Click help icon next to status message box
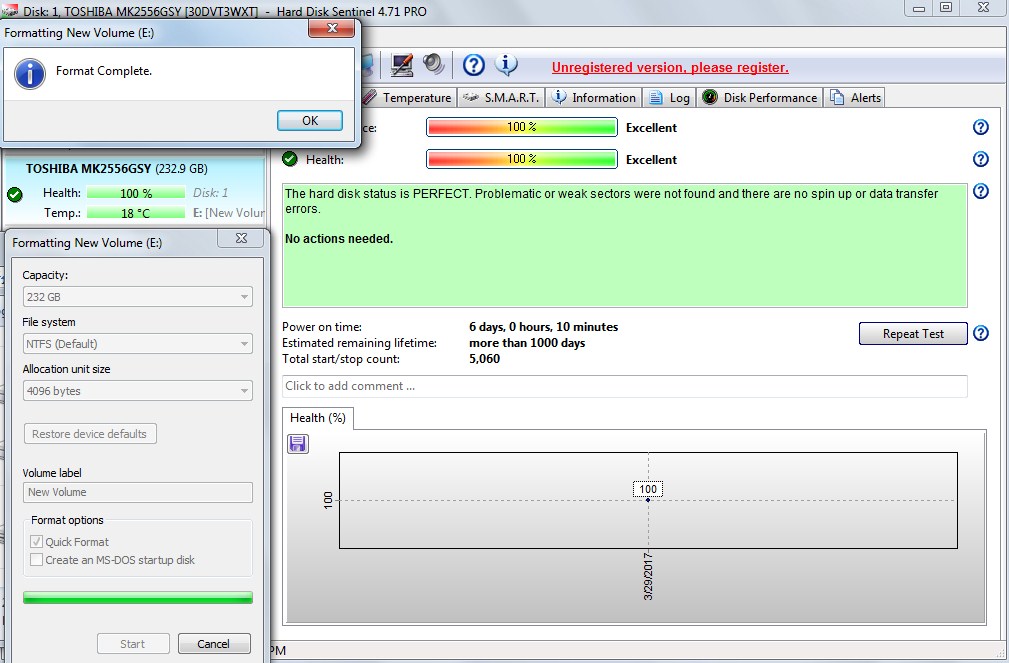The image size is (1009, 663). point(981,191)
